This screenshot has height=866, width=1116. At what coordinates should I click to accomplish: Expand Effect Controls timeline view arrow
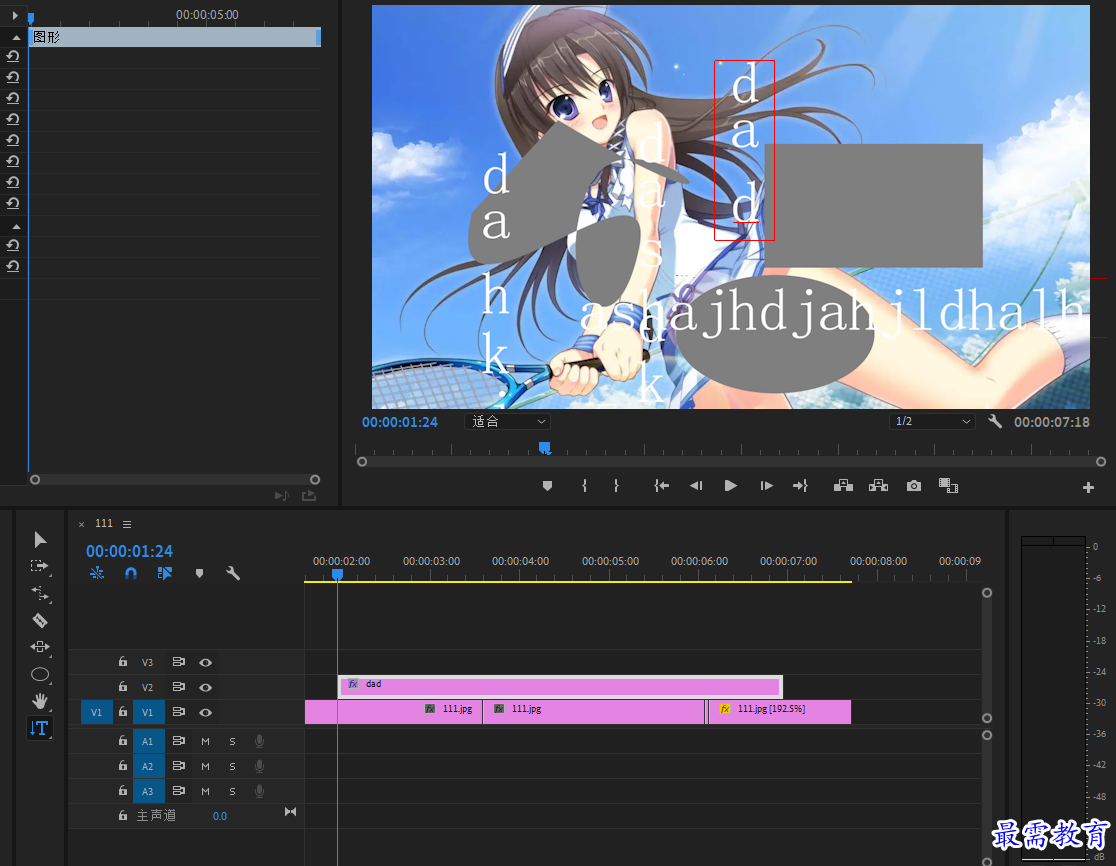point(15,15)
